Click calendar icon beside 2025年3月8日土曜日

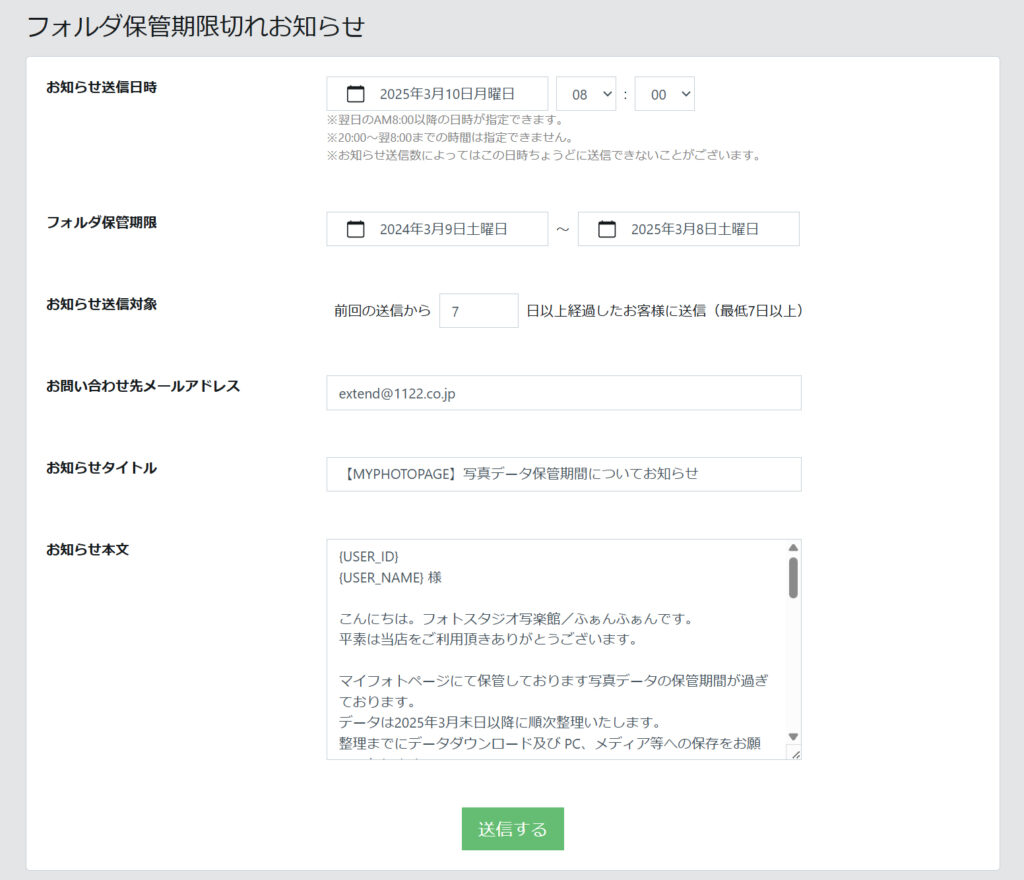click(x=607, y=229)
